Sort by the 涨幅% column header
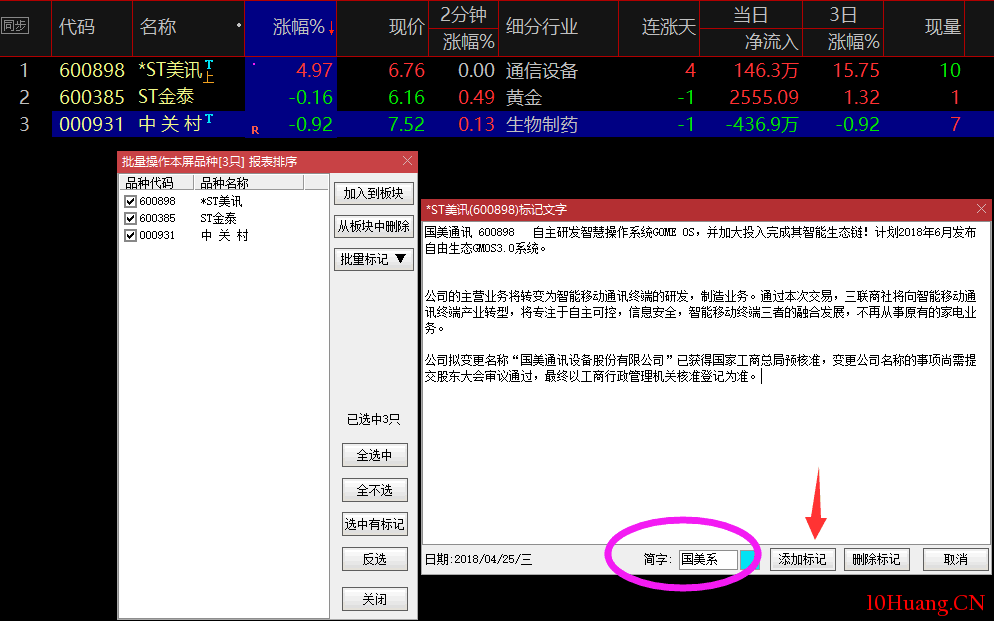Viewport: 994px width, 621px height. coord(291,27)
